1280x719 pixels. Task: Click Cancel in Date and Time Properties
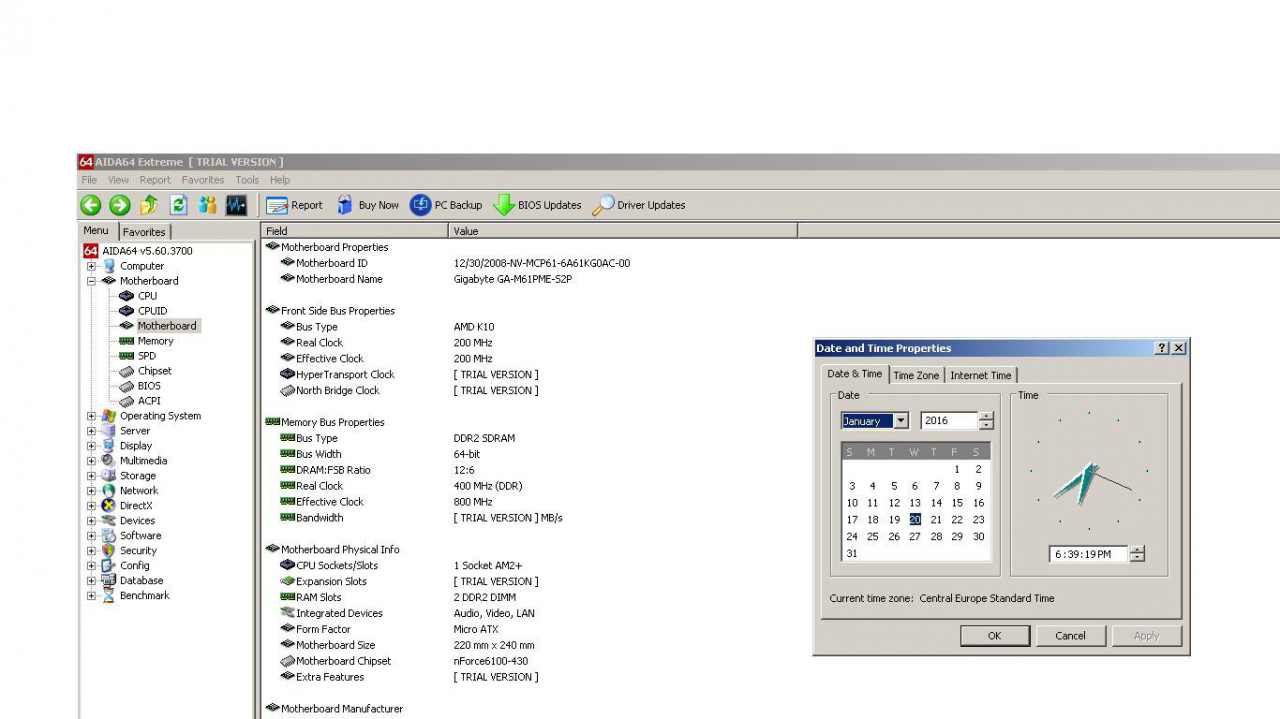[x=1070, y=636]
